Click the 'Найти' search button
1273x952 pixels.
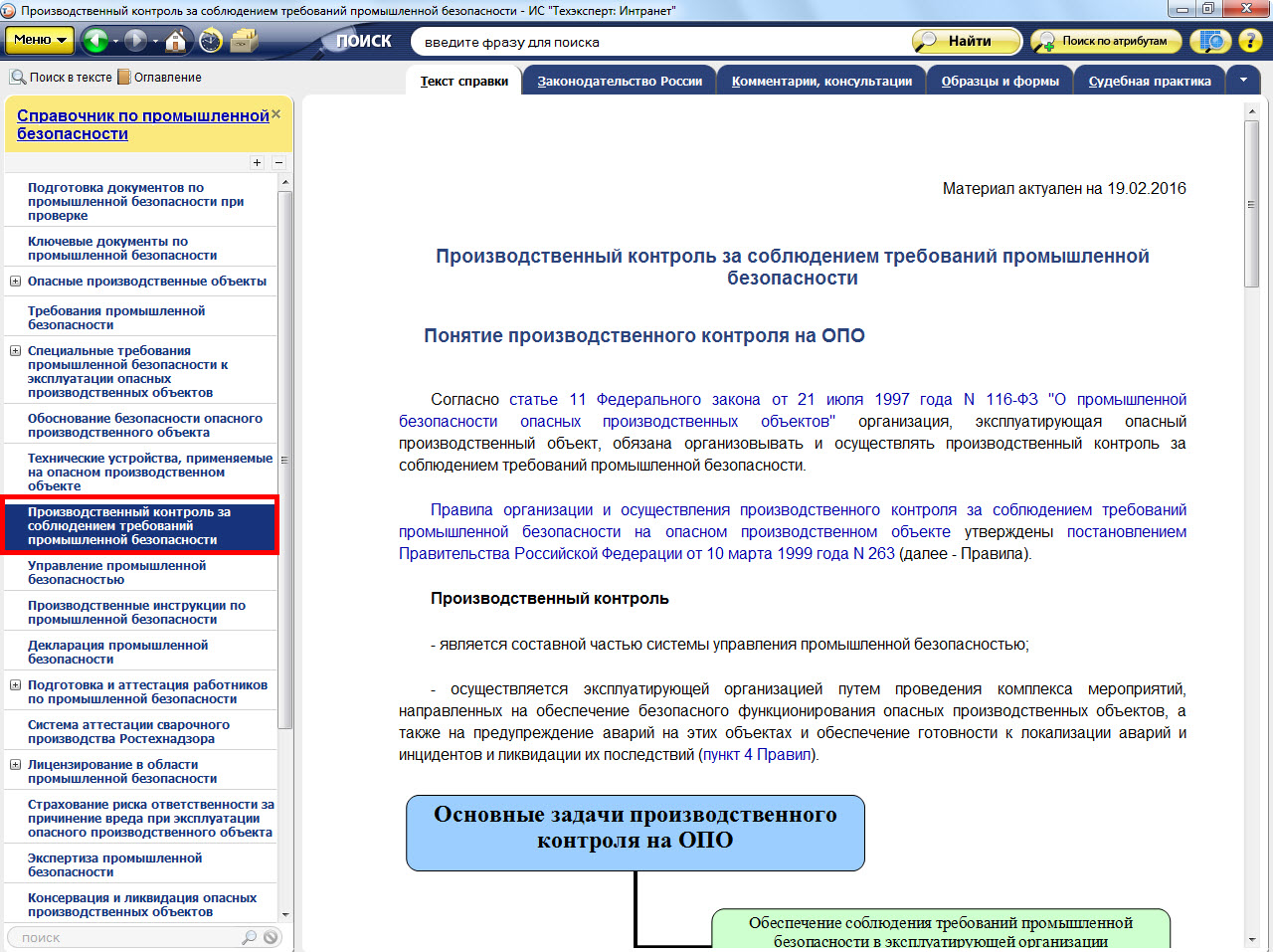[x=968, y=41]
